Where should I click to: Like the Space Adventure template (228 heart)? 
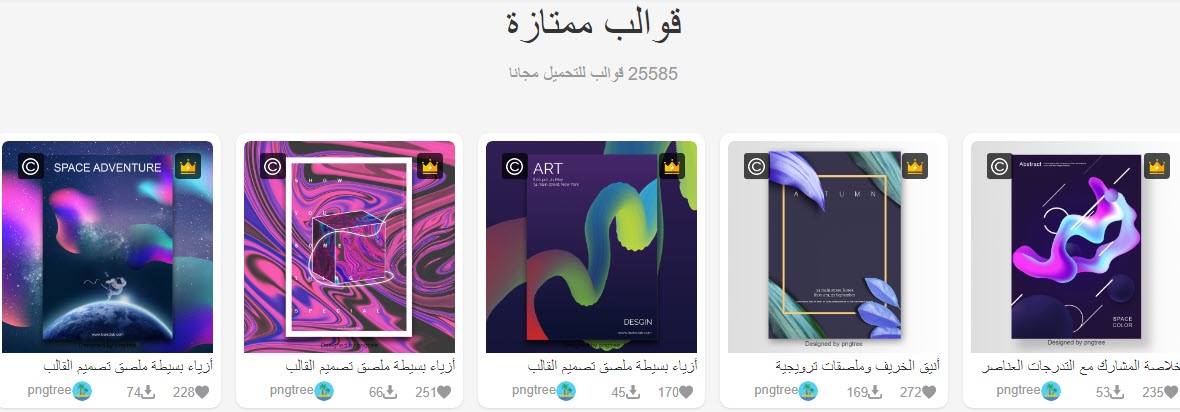tap(202, 392)
